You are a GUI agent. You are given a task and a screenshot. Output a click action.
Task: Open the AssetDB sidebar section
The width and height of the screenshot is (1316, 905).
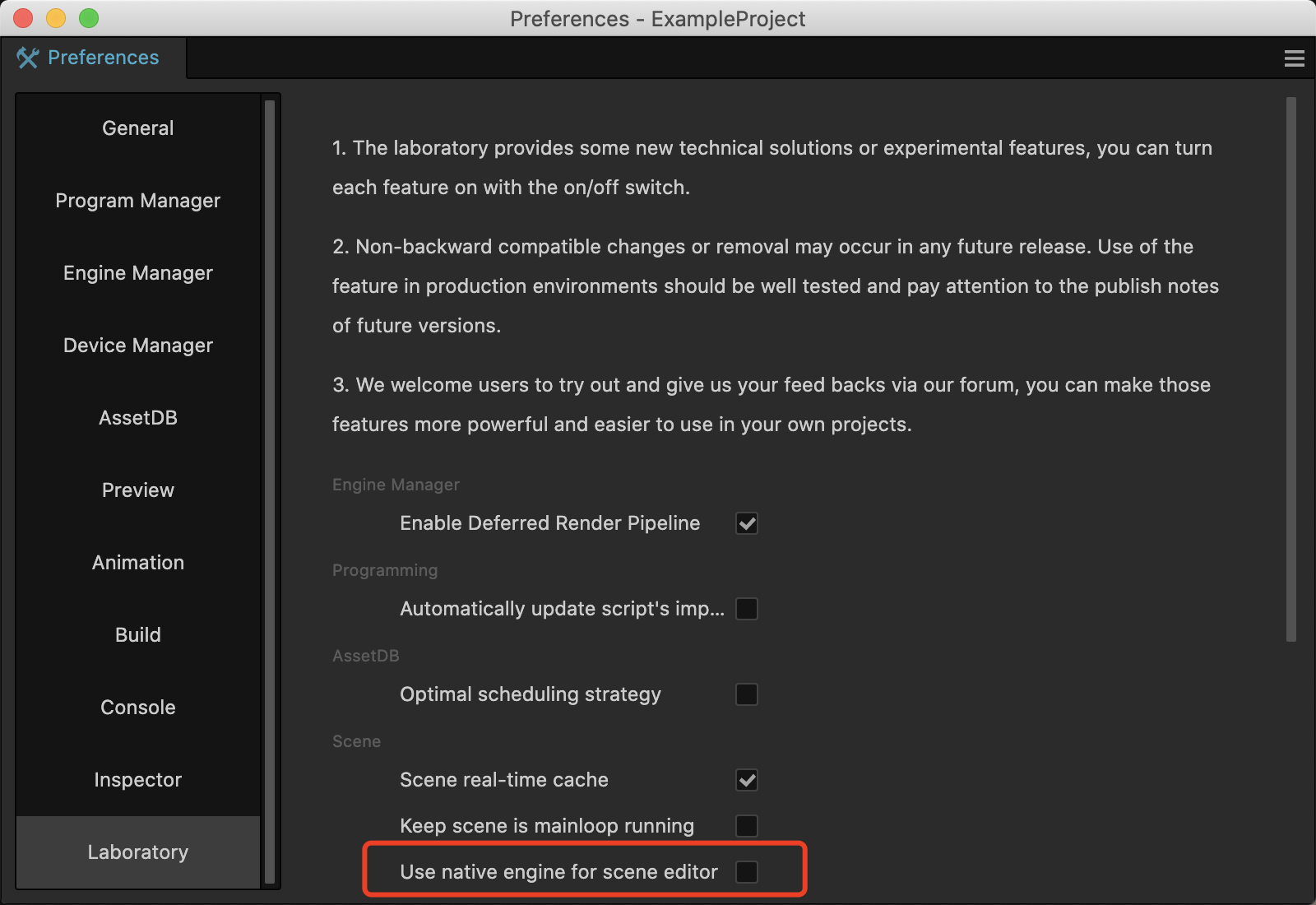coord(138,418)
